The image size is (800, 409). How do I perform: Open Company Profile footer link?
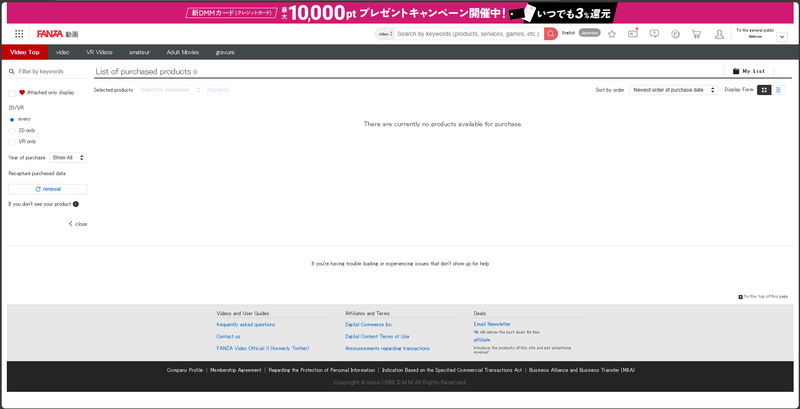[x=185, y=370]
